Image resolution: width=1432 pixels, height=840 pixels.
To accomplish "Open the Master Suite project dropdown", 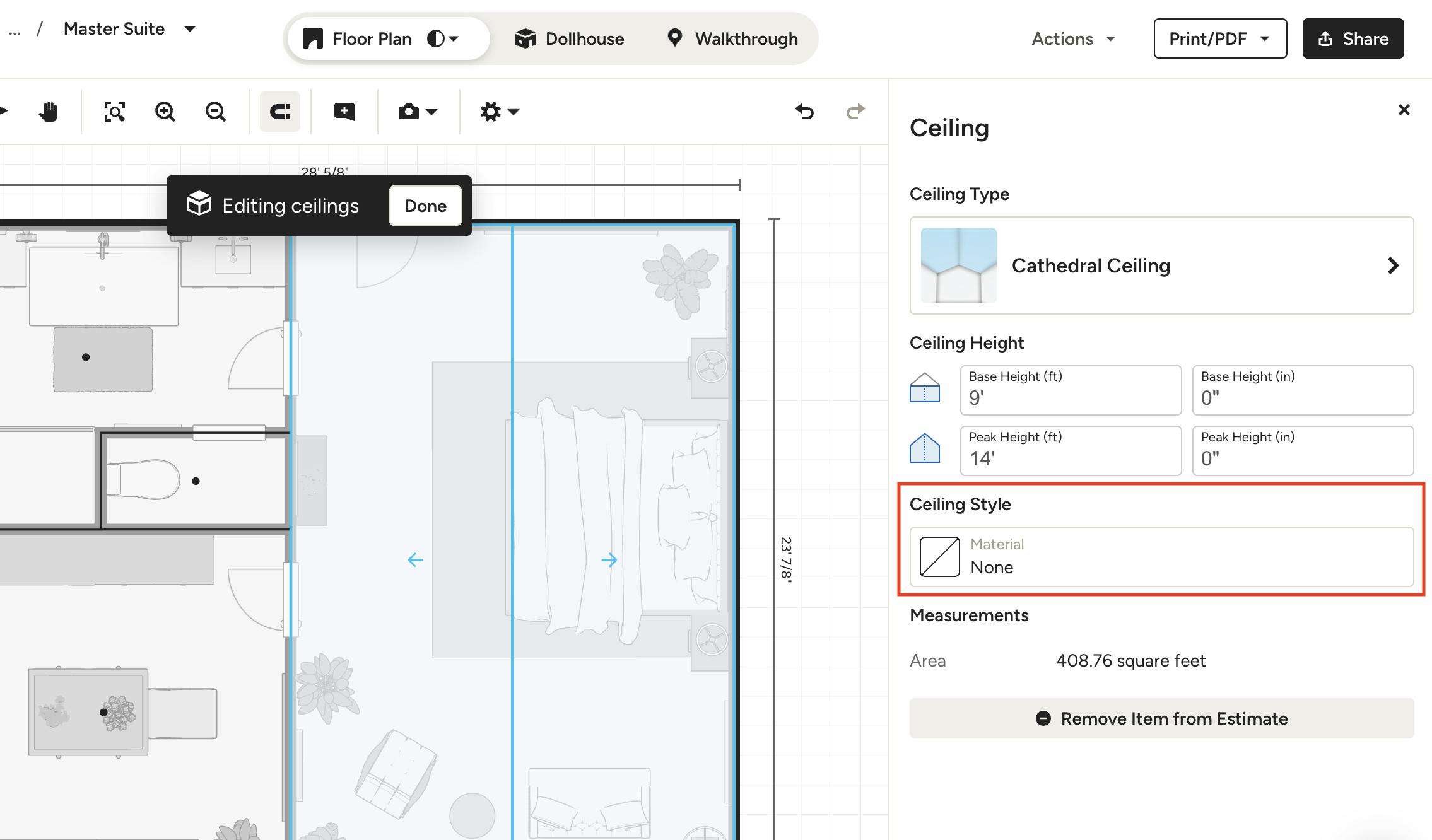I will pos(130,29).
